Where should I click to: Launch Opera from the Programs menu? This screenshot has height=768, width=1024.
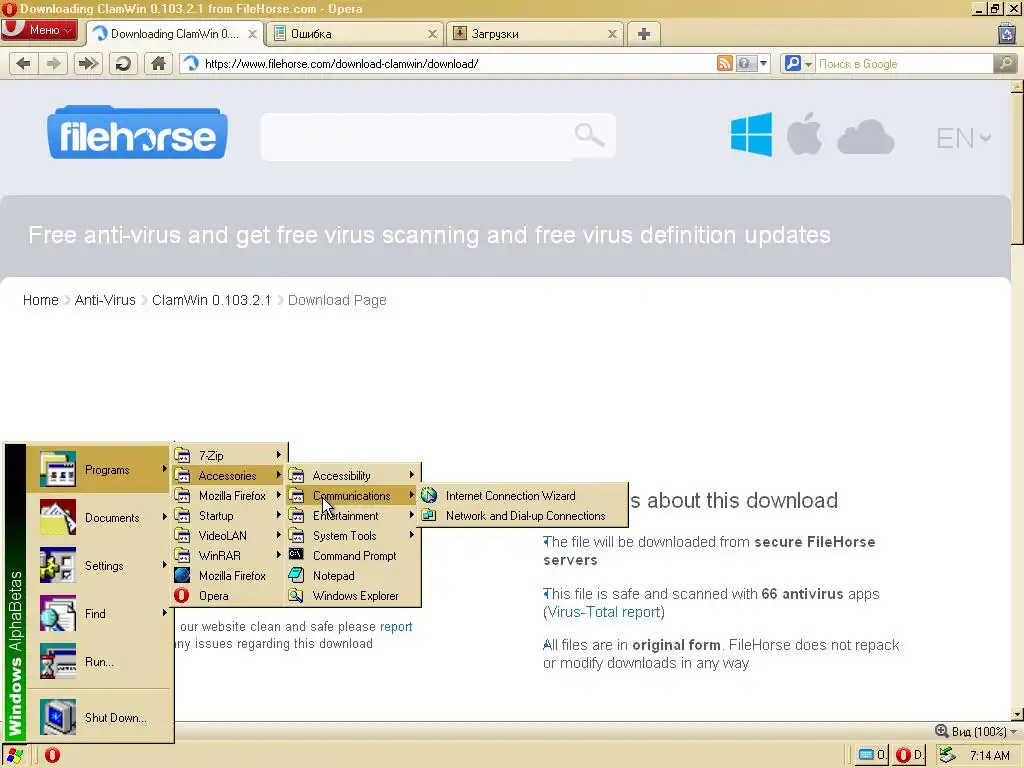tap(229, 596)
